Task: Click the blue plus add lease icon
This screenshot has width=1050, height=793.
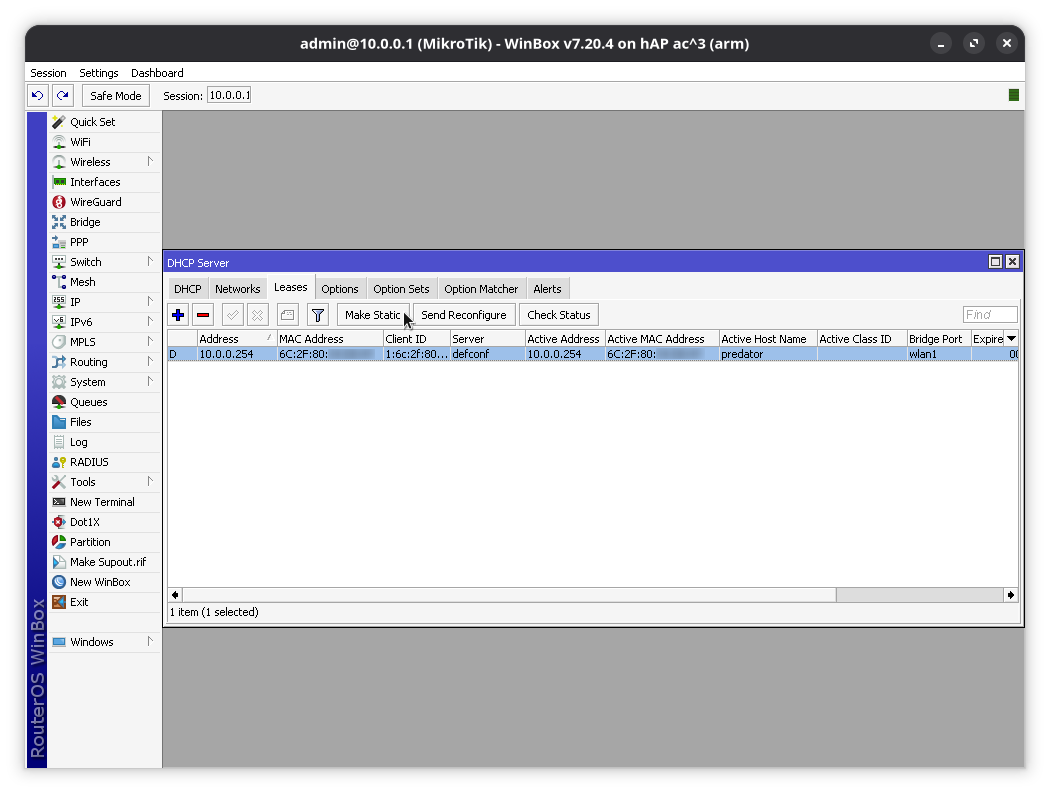Action: 178,315
